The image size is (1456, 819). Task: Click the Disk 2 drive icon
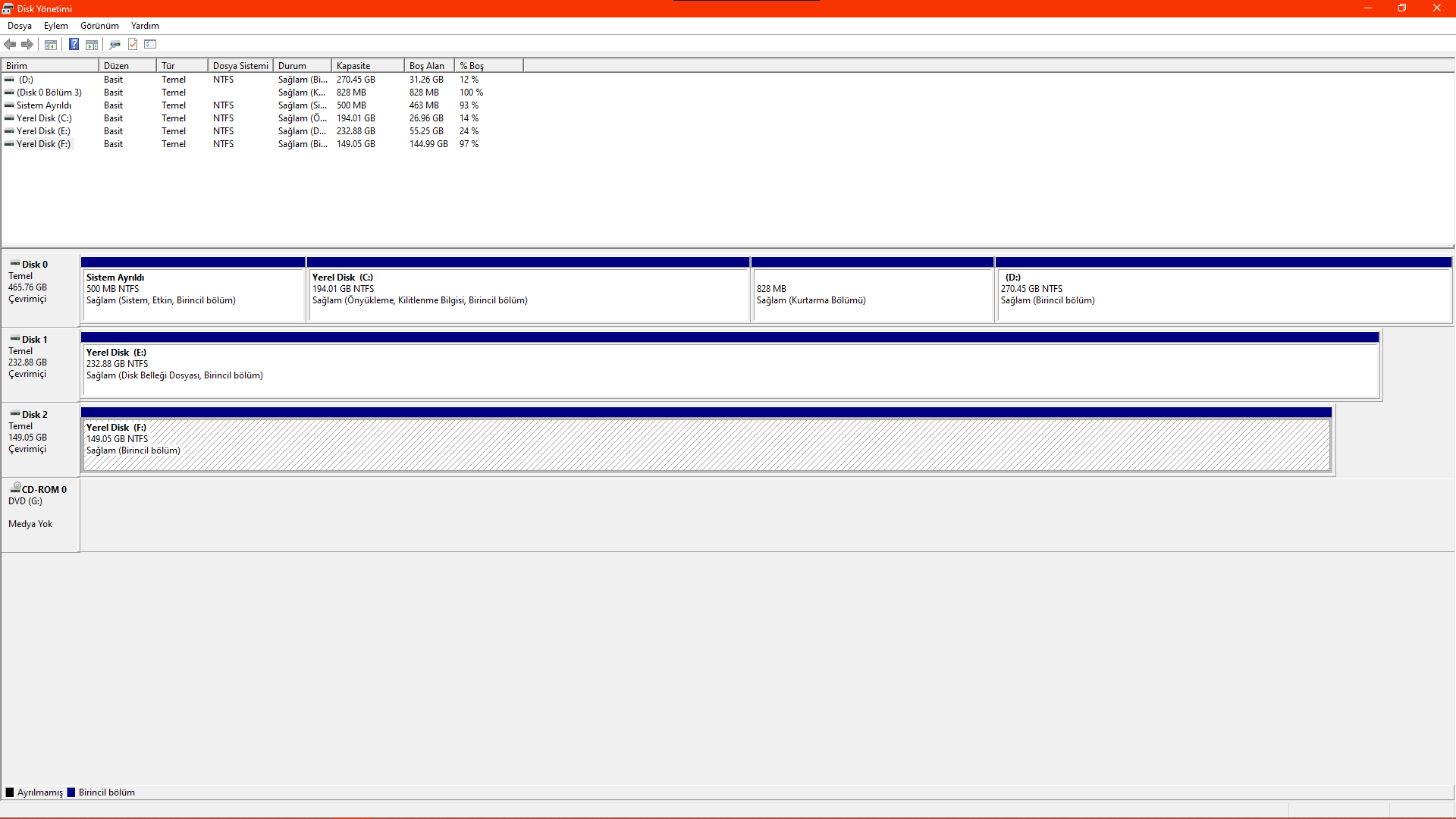(15, 414)
